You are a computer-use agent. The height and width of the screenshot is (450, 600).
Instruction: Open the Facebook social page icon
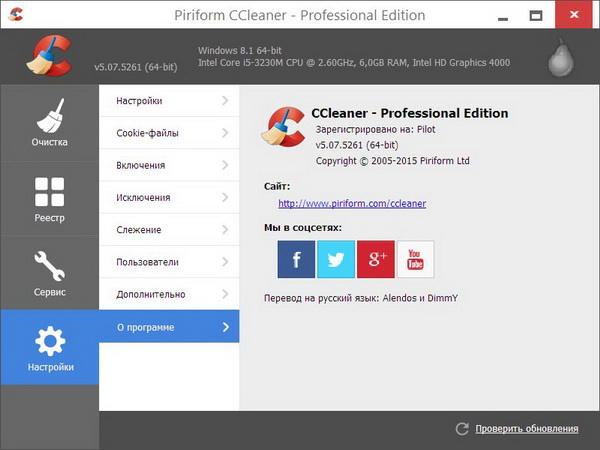pyautogui.click(x=296, y=259)
